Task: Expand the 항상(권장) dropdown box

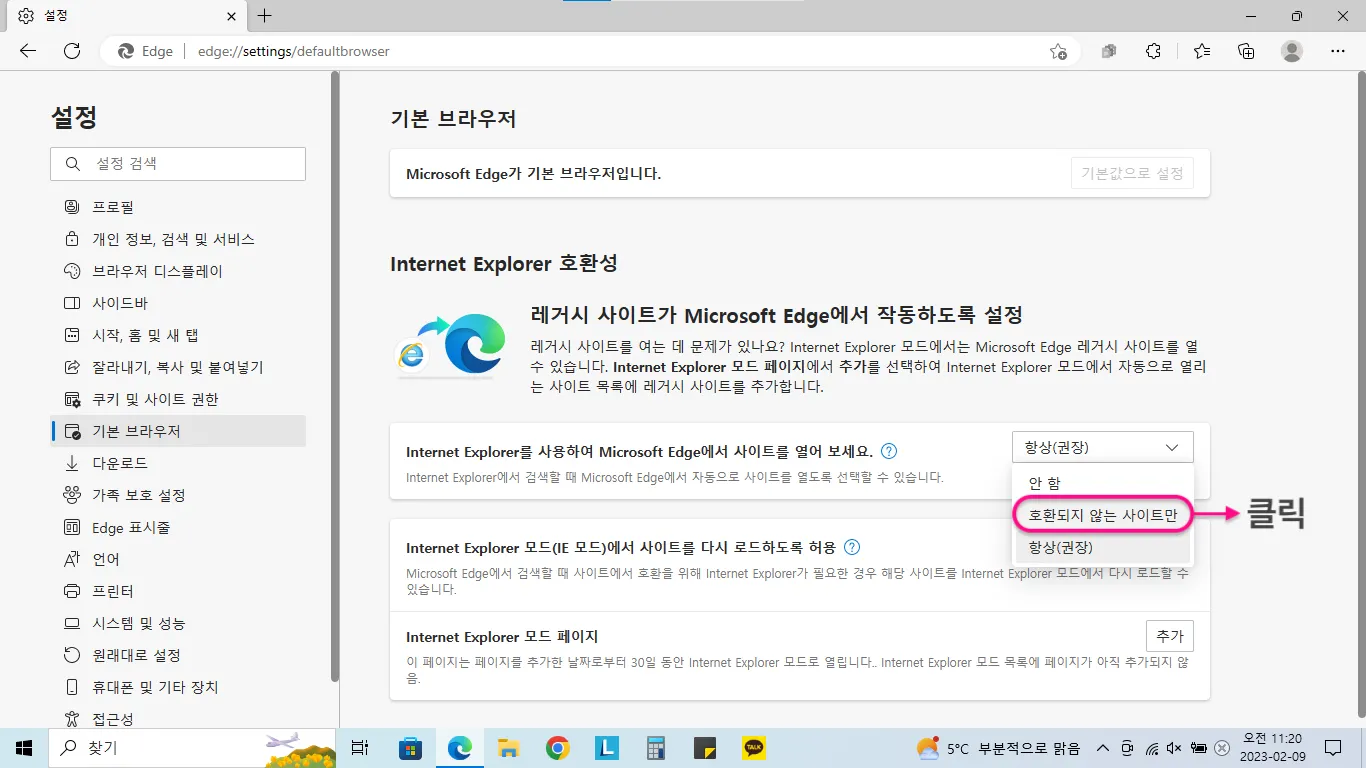Action: [1102, 447]
